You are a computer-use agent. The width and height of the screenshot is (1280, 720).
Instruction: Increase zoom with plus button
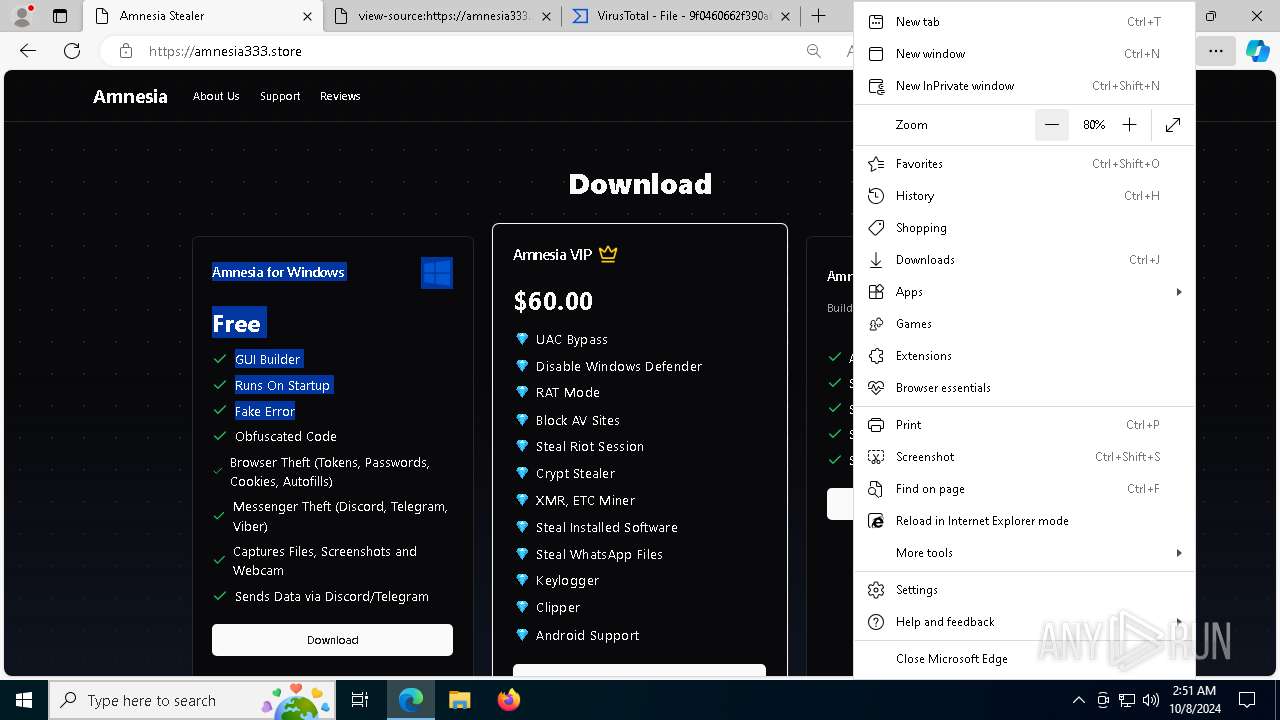[1129, 125]
